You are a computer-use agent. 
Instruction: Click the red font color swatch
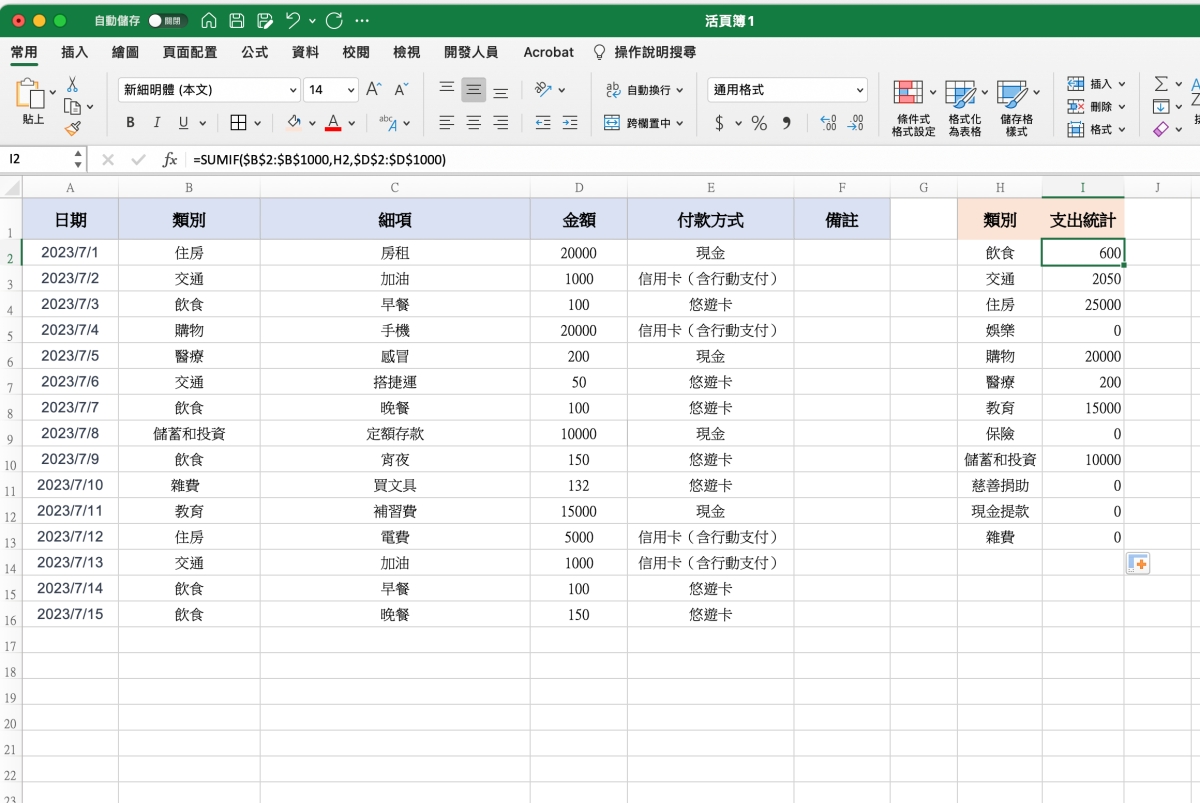[333, 123]
